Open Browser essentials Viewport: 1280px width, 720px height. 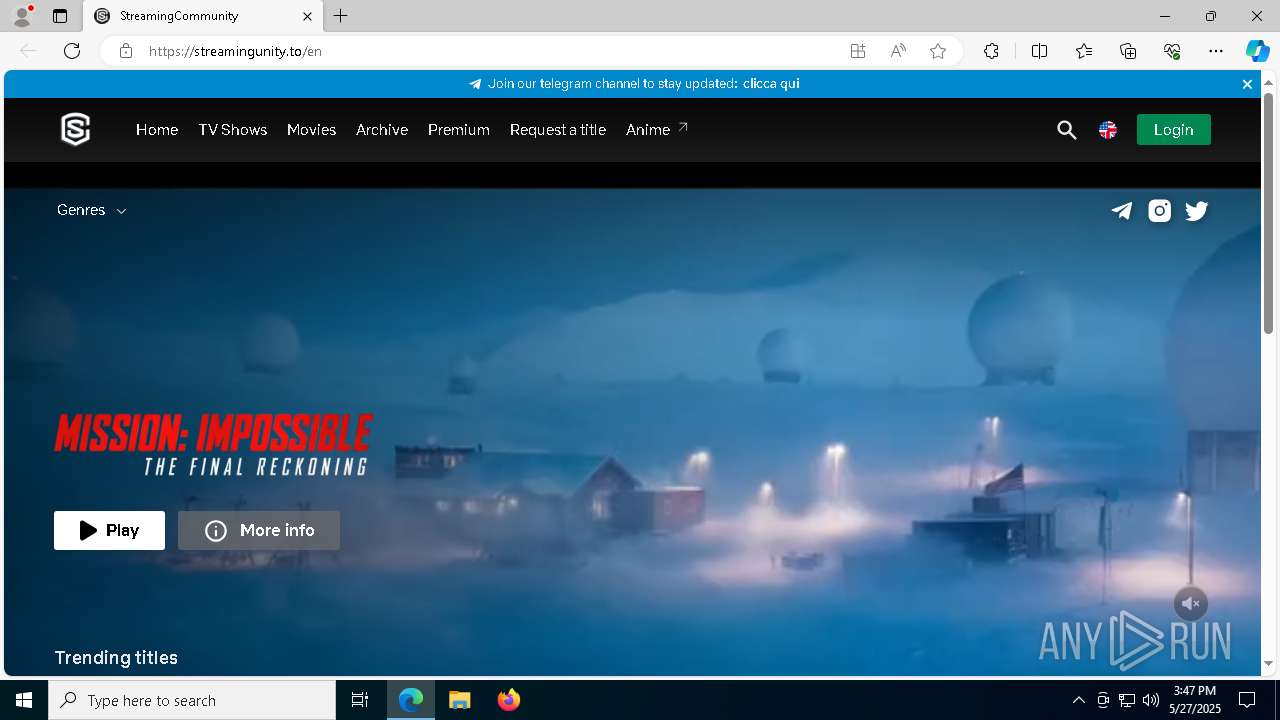1172,51
